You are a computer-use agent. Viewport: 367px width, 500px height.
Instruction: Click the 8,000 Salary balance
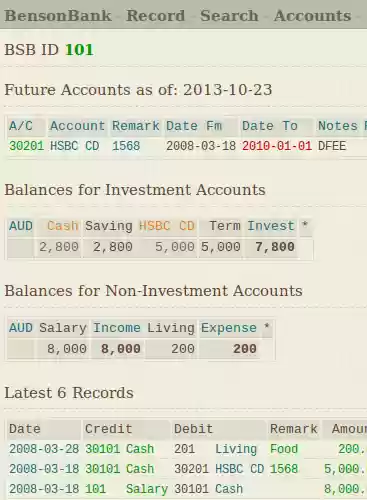coord(67,349)
